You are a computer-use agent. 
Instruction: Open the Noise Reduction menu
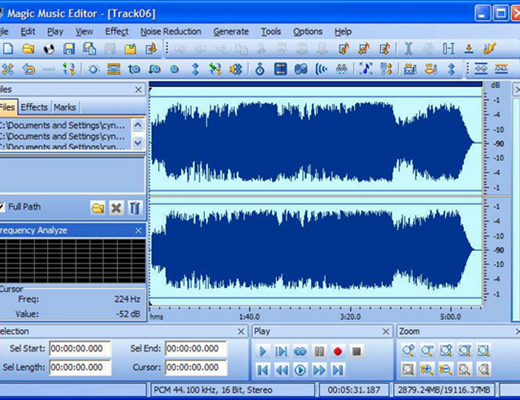tap(171, 32)
